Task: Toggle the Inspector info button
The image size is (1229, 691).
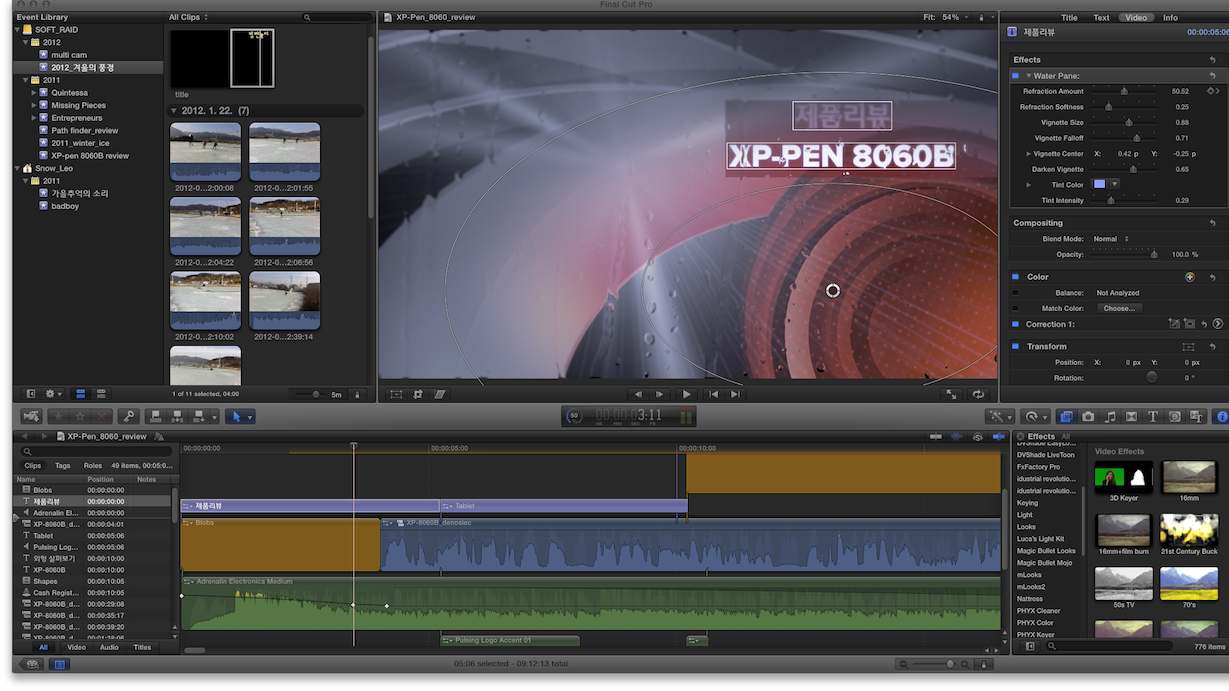Action: tap(1221, 416)
